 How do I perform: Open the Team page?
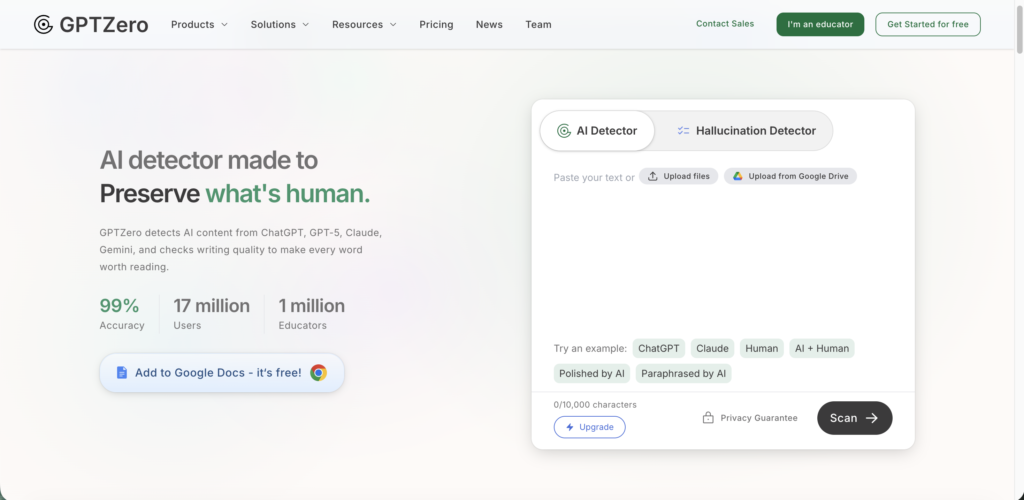pos(538,25)
